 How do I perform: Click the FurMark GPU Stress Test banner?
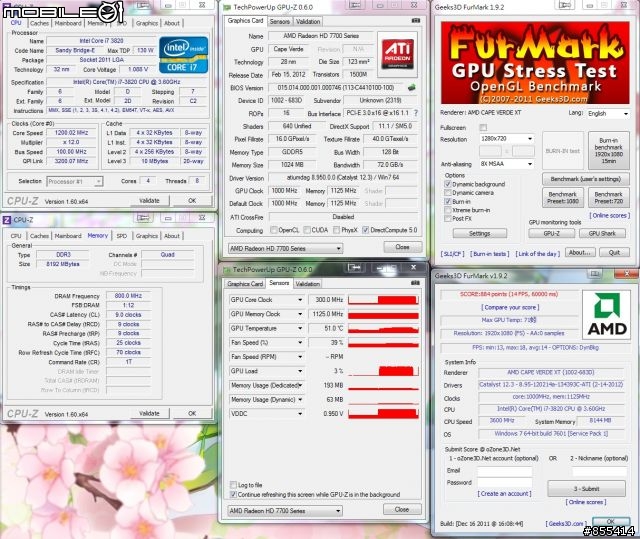click(x=535, y=63)
